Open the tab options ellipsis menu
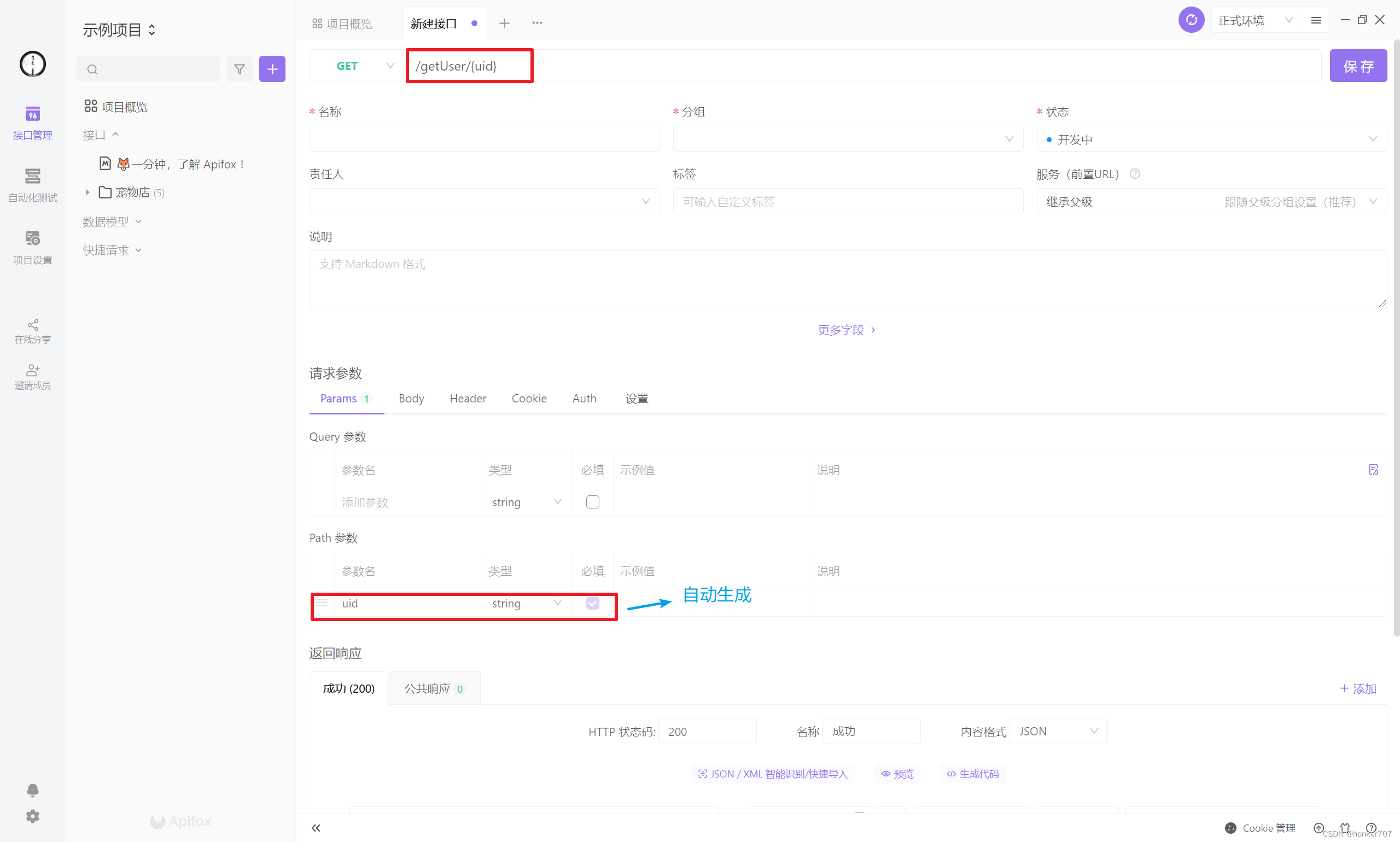 [x=538, y=23]
